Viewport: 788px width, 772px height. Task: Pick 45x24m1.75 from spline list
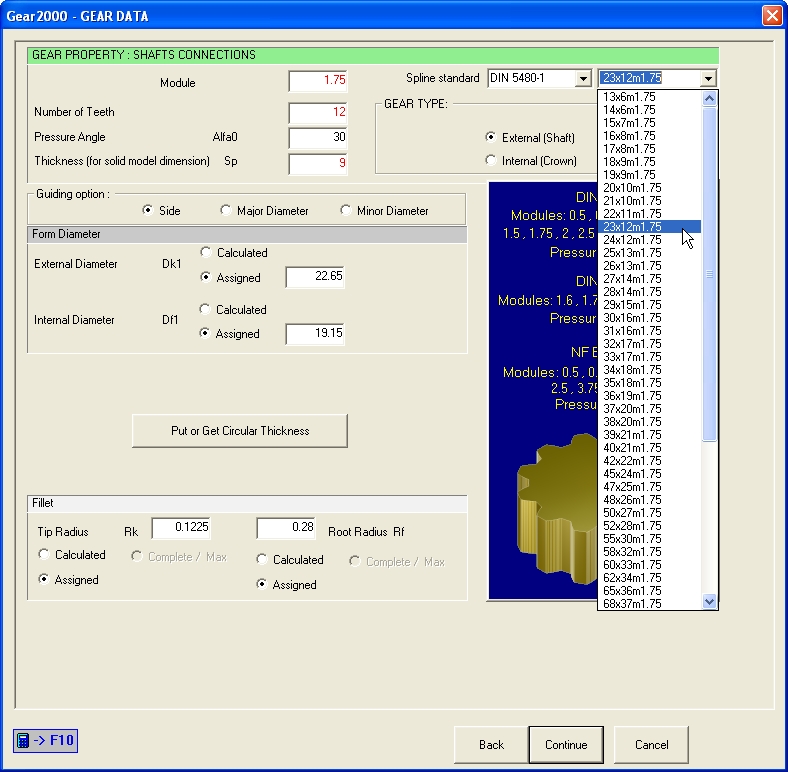(x=649, y=473)
